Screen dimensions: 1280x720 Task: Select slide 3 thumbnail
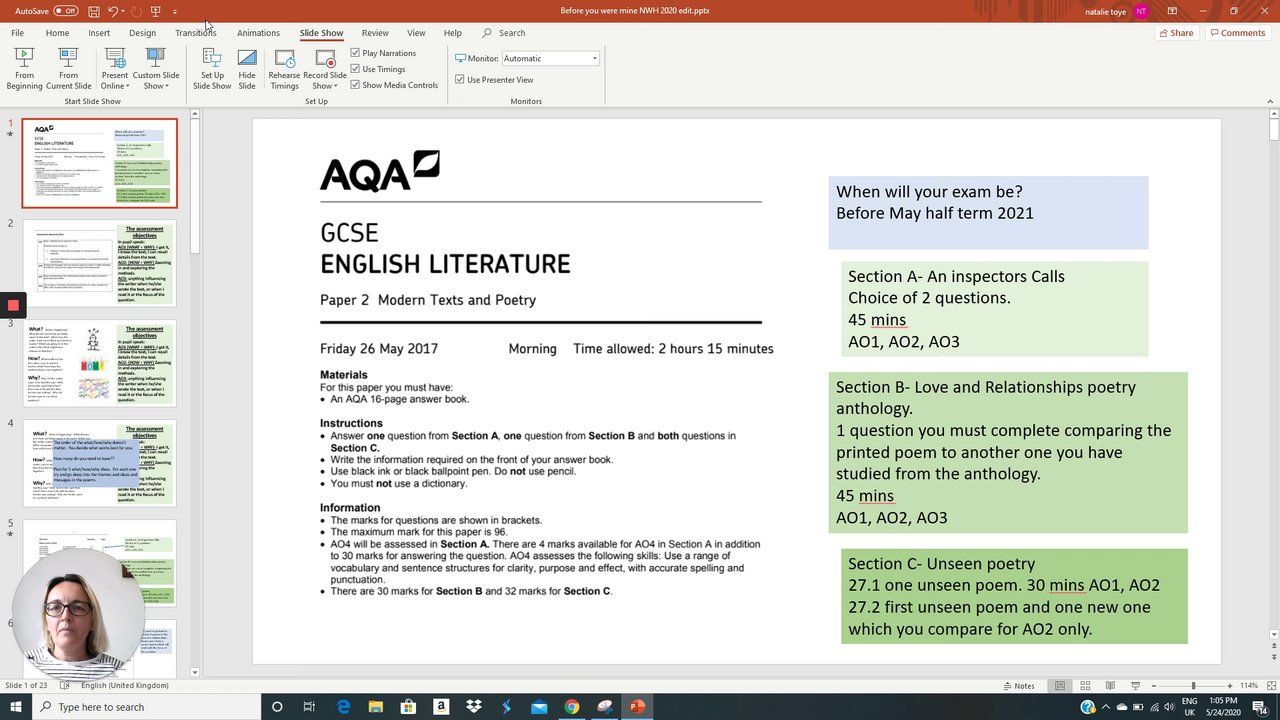[99, 363]
